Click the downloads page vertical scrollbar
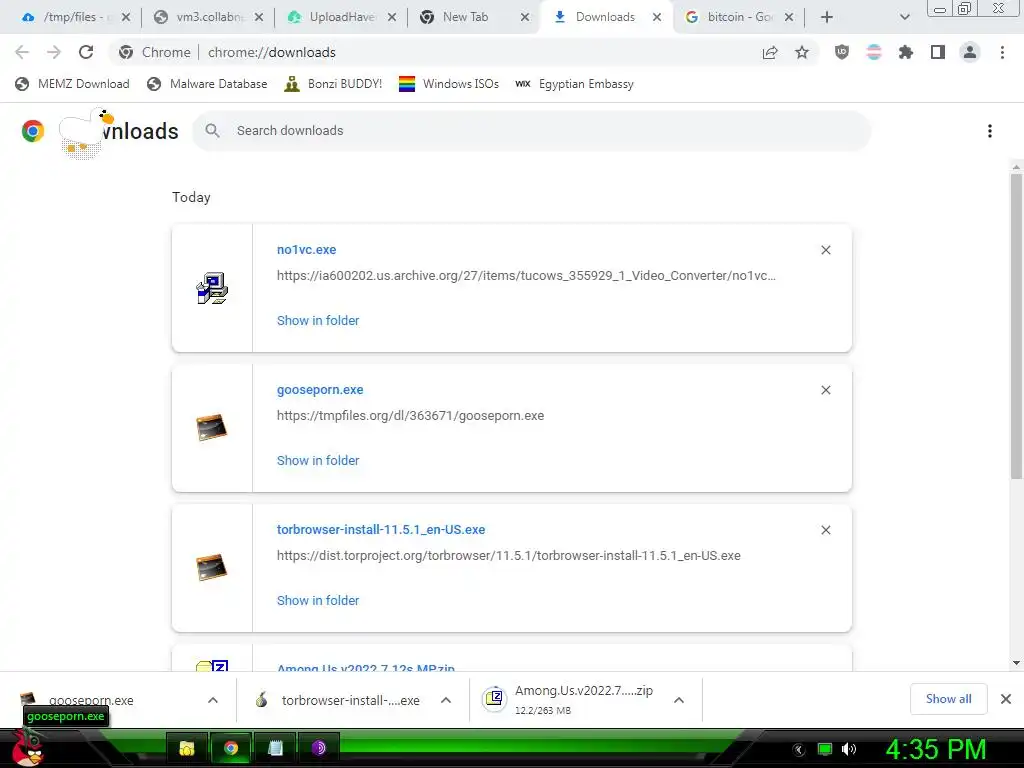1024x768 pixels. [x=1016, y=327]
